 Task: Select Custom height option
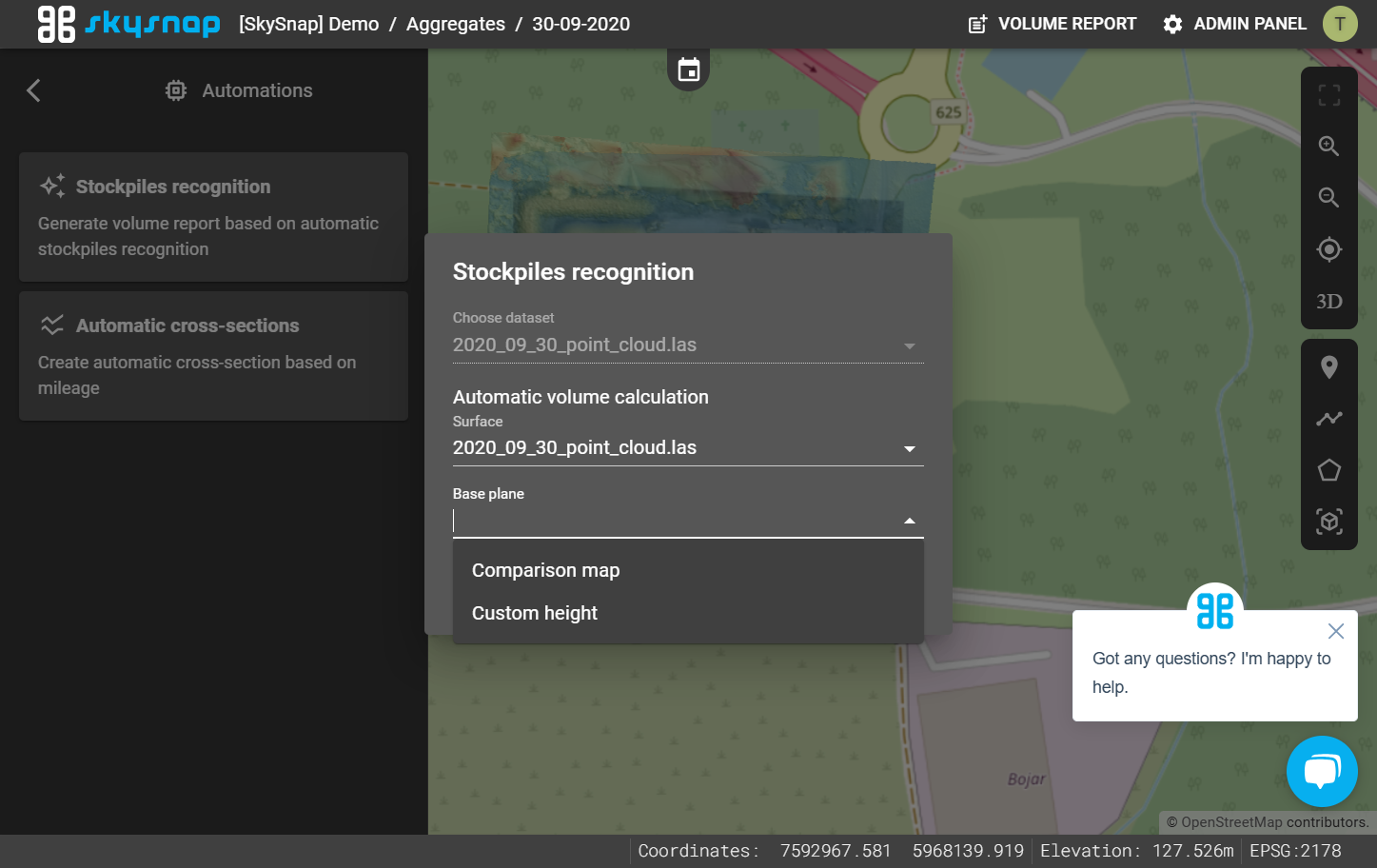pyautogui.click(x=688, y=613)
